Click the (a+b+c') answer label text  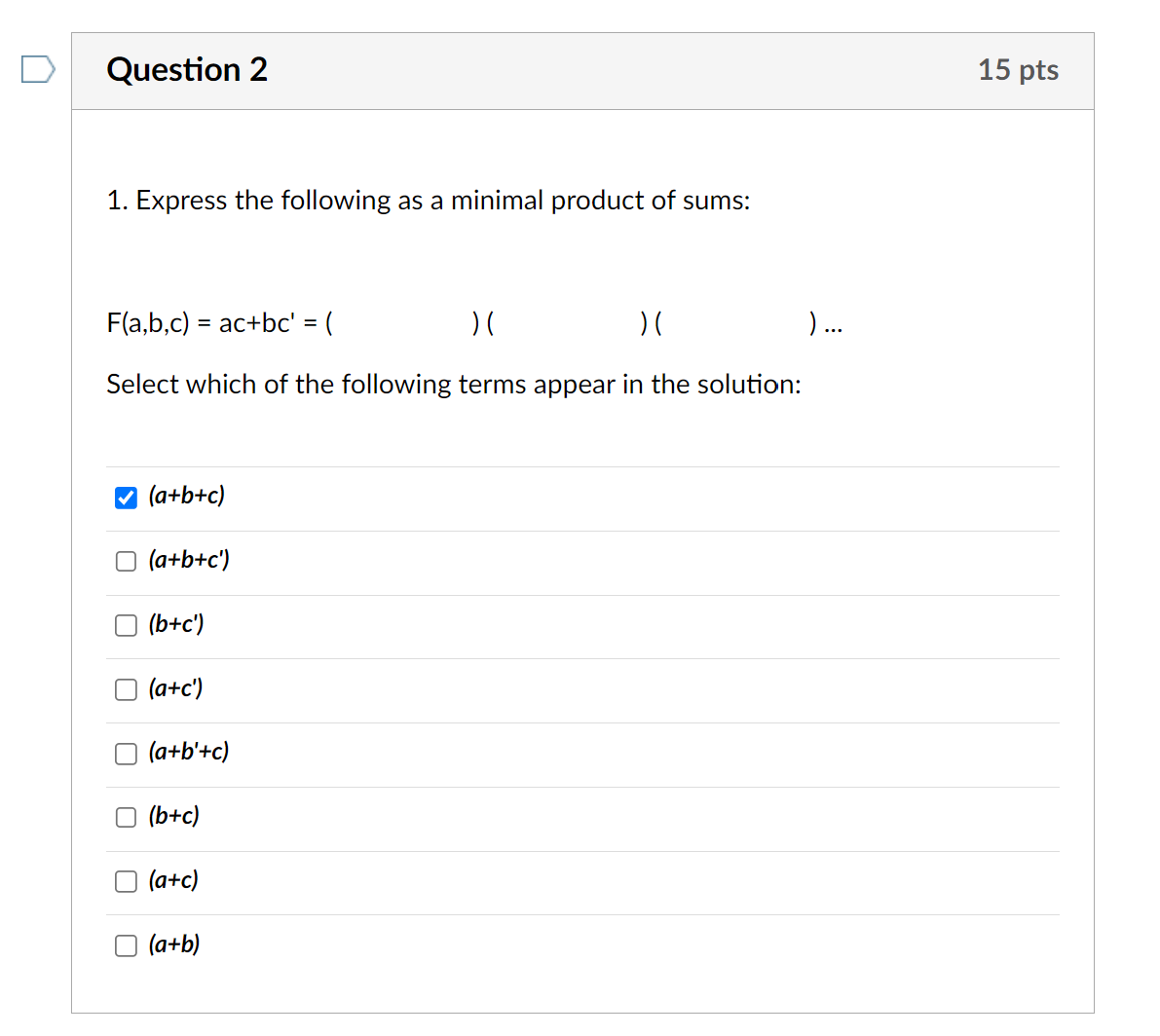(x=188, y=560)
